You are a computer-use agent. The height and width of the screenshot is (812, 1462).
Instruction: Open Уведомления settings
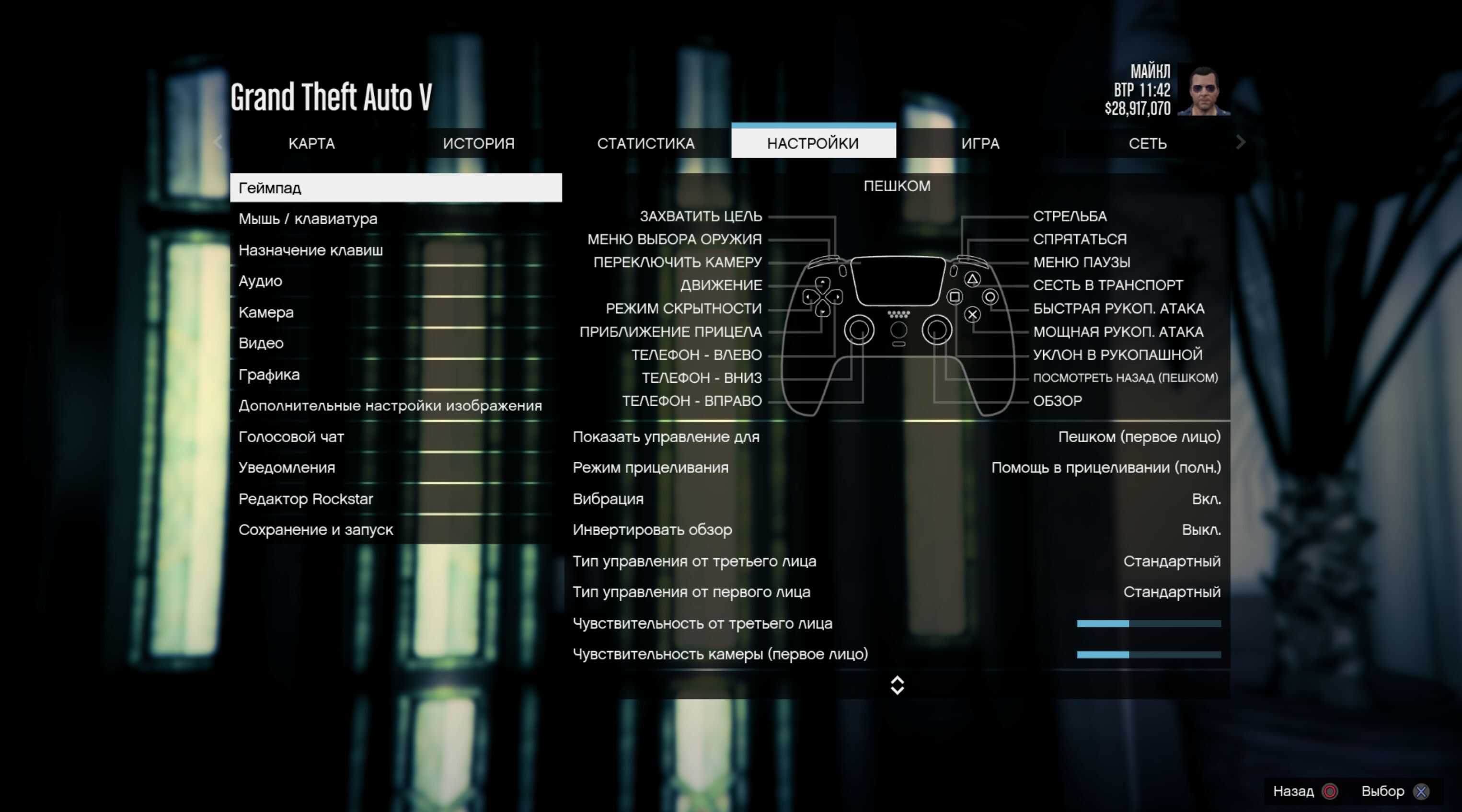click(396, 468)
